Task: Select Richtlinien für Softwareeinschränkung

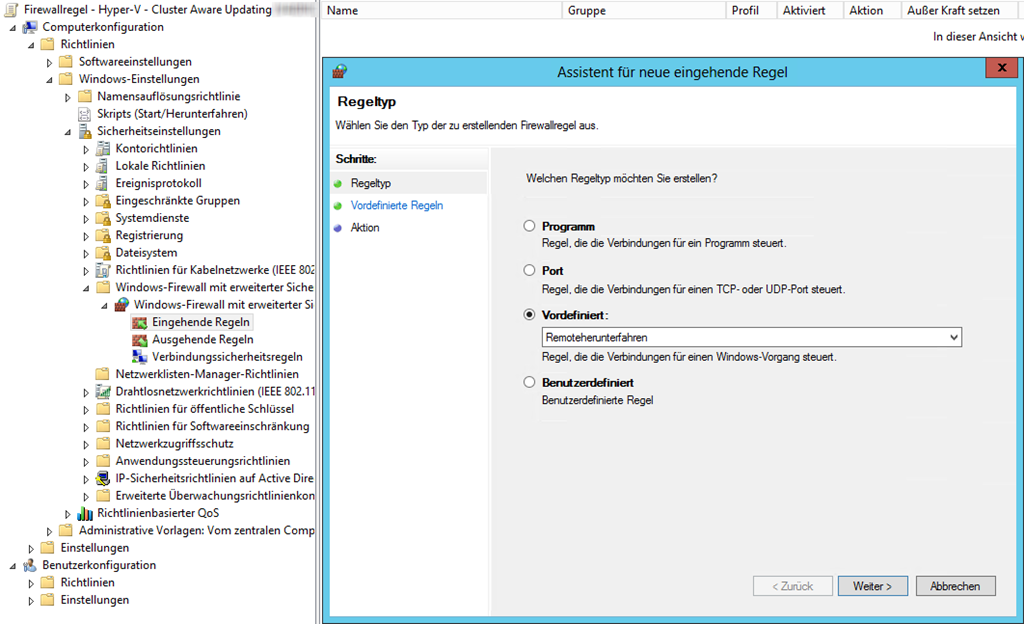Action: coord(212,427)
